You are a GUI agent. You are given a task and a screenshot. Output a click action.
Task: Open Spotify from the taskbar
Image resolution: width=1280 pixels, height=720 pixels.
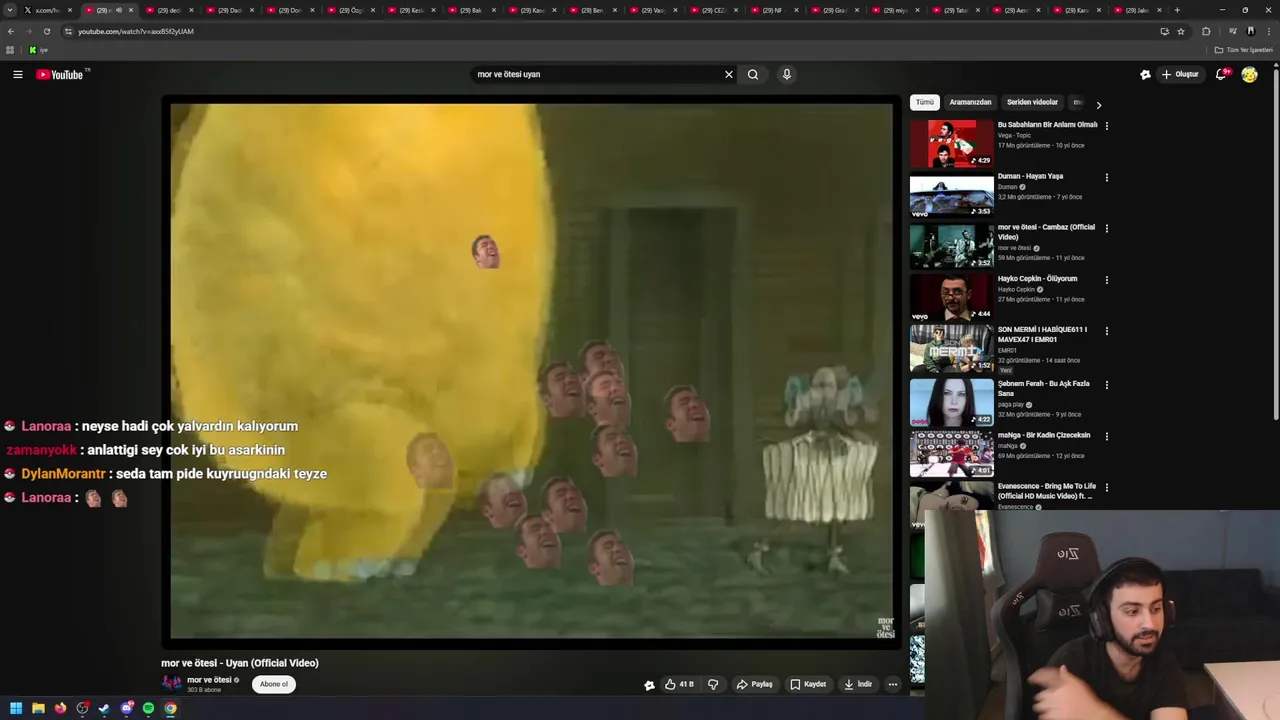148,708
